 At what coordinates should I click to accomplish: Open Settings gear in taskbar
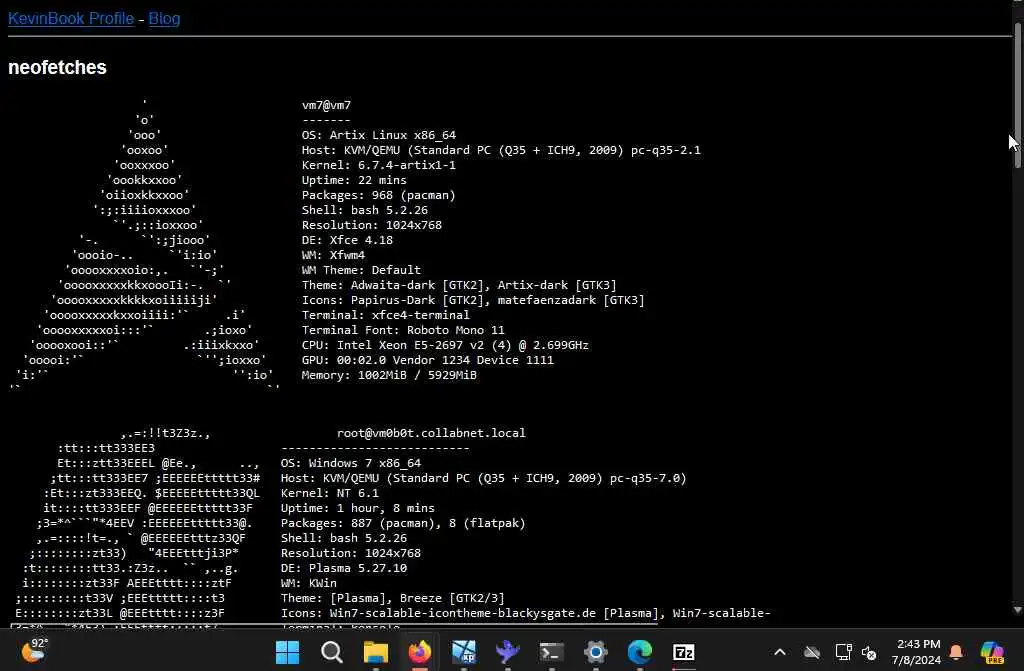(x=596, y=652)
